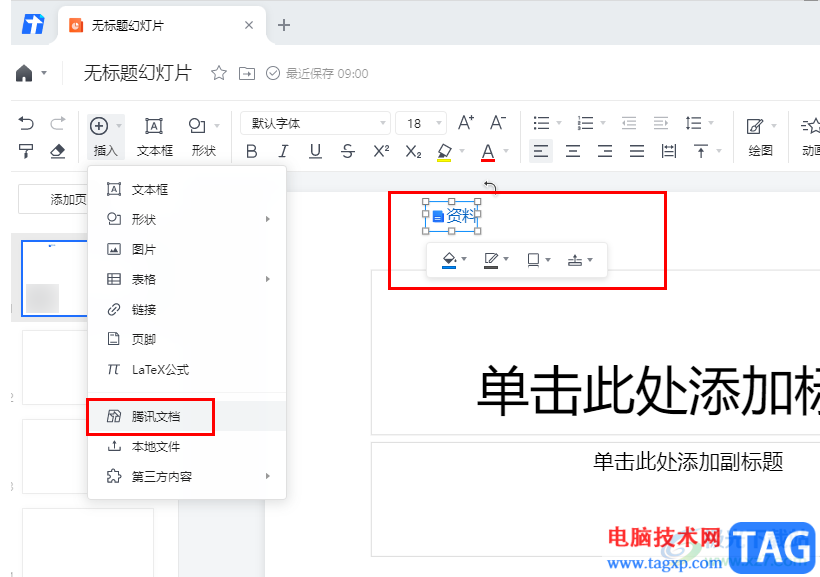Choose LaTeX公式 from insert menu

coord(187,370)
